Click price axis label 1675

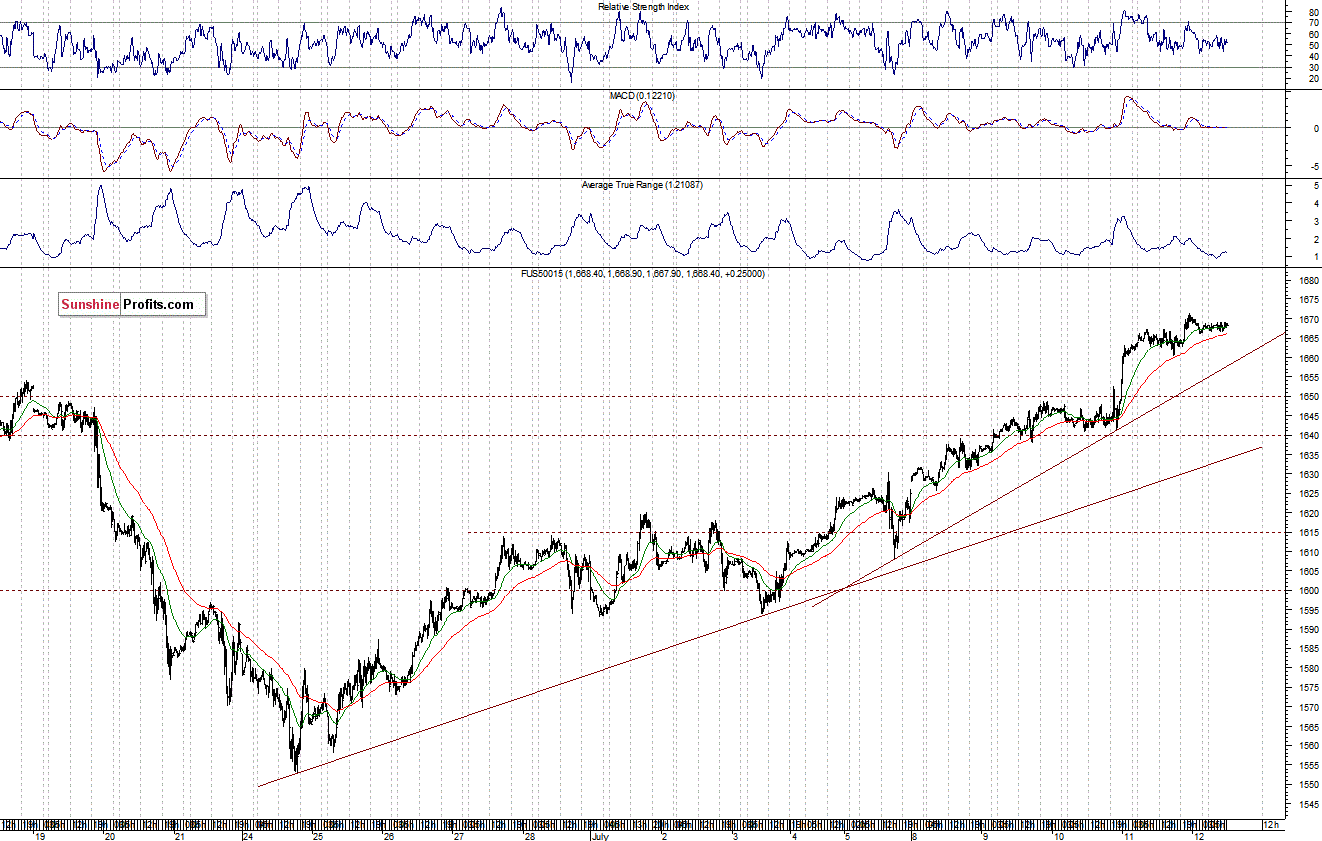(1308, 300)
